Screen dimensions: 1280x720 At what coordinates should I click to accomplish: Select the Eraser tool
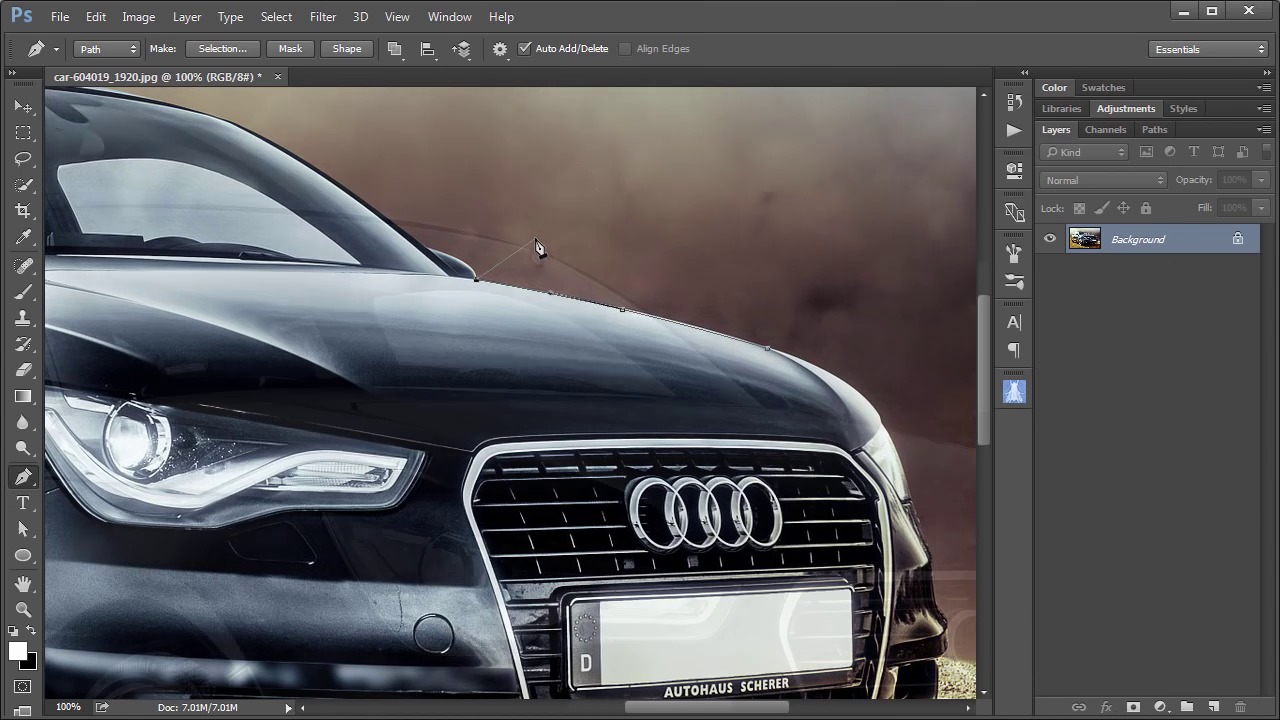23,370
